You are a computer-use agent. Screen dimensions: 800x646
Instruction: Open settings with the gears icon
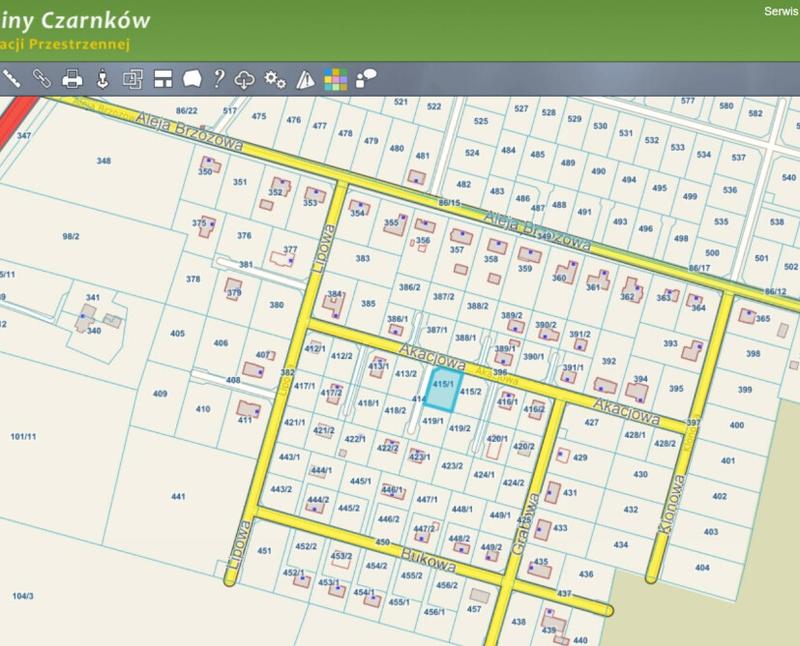click(x=275, y=77)
